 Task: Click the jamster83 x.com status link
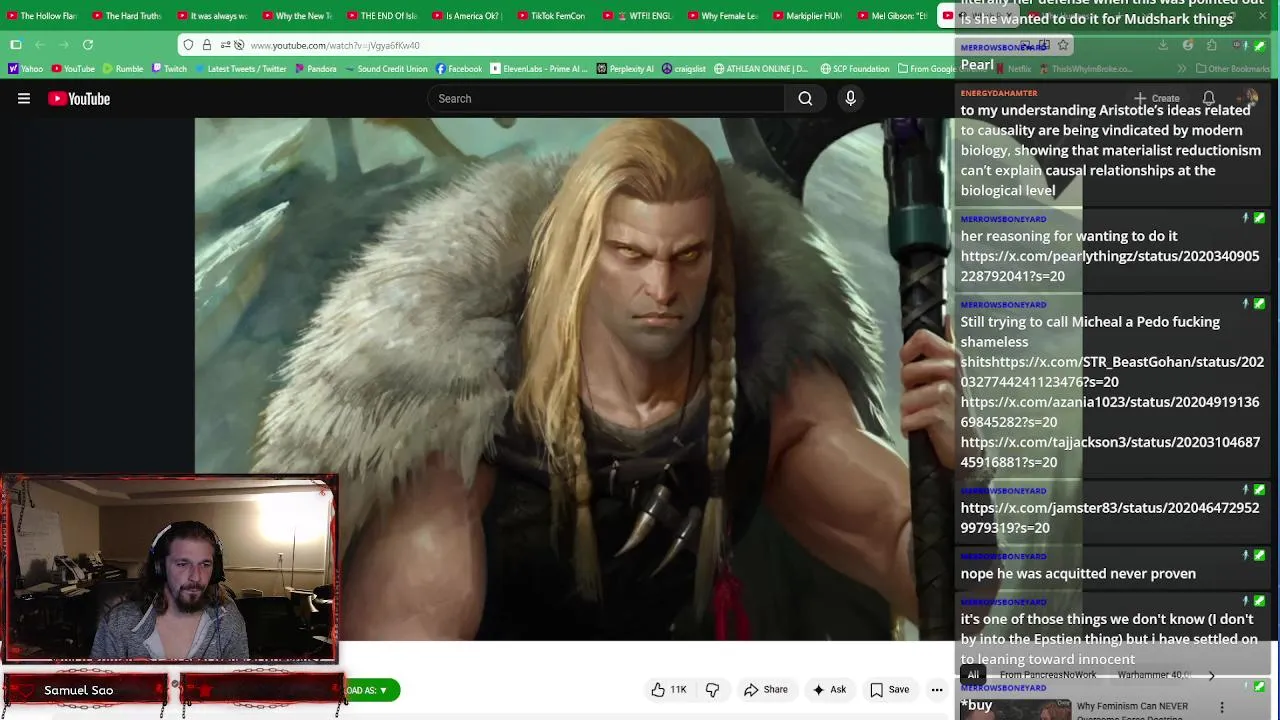point(1110,518)
